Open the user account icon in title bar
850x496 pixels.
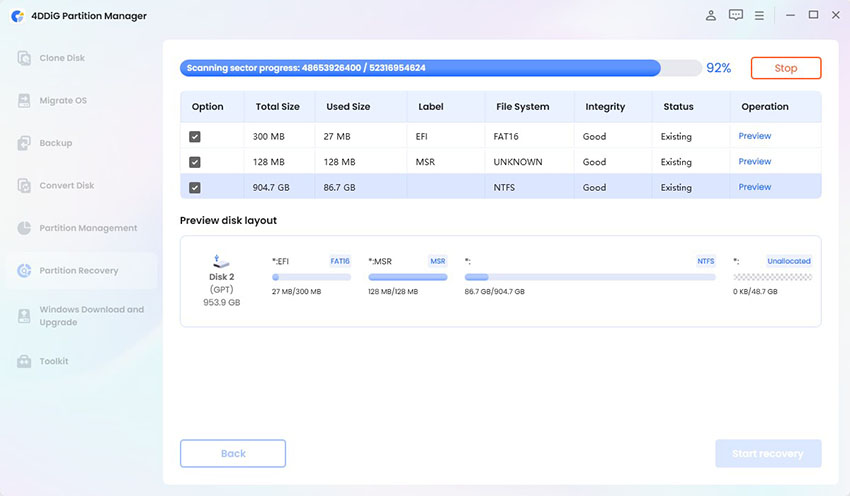point(711,15)
